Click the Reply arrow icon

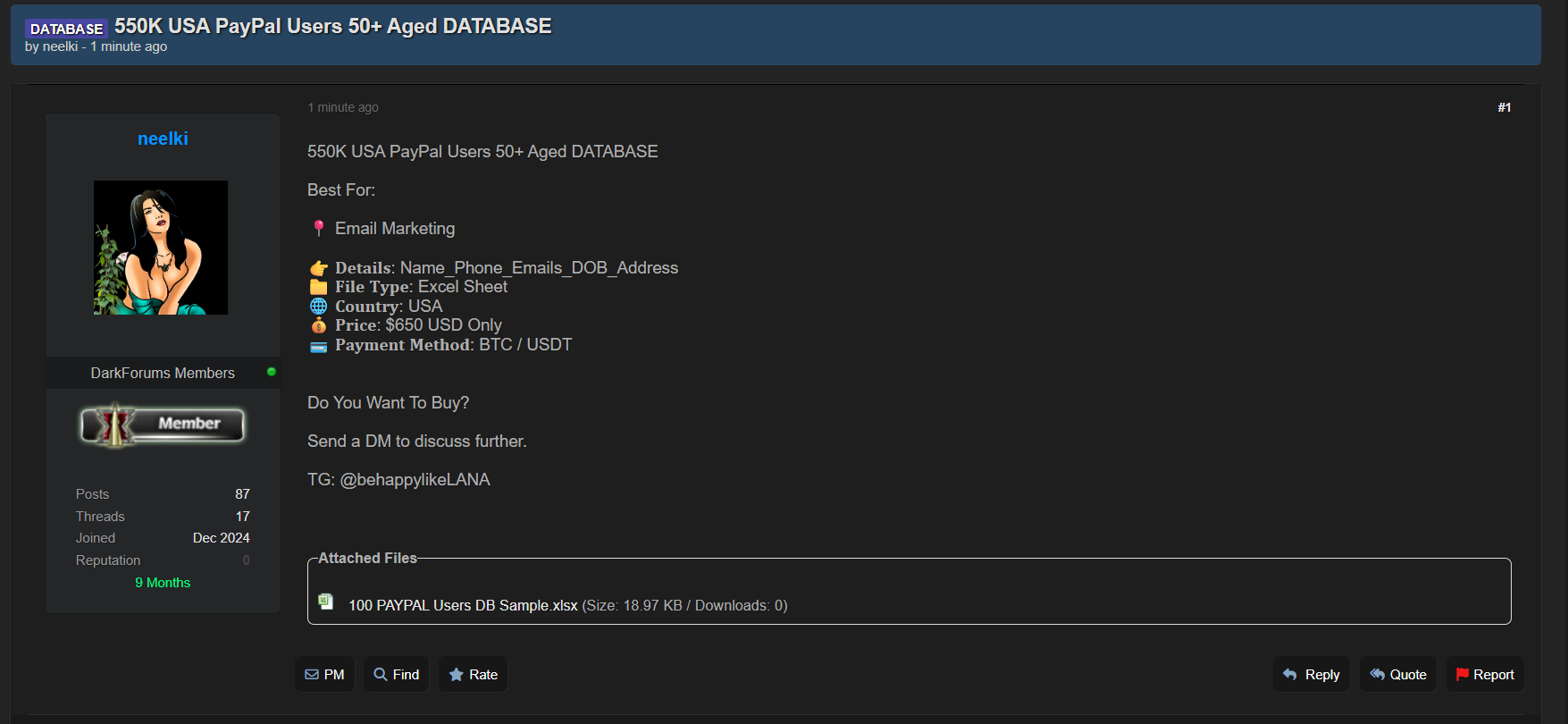click(x=1289, y=675)
